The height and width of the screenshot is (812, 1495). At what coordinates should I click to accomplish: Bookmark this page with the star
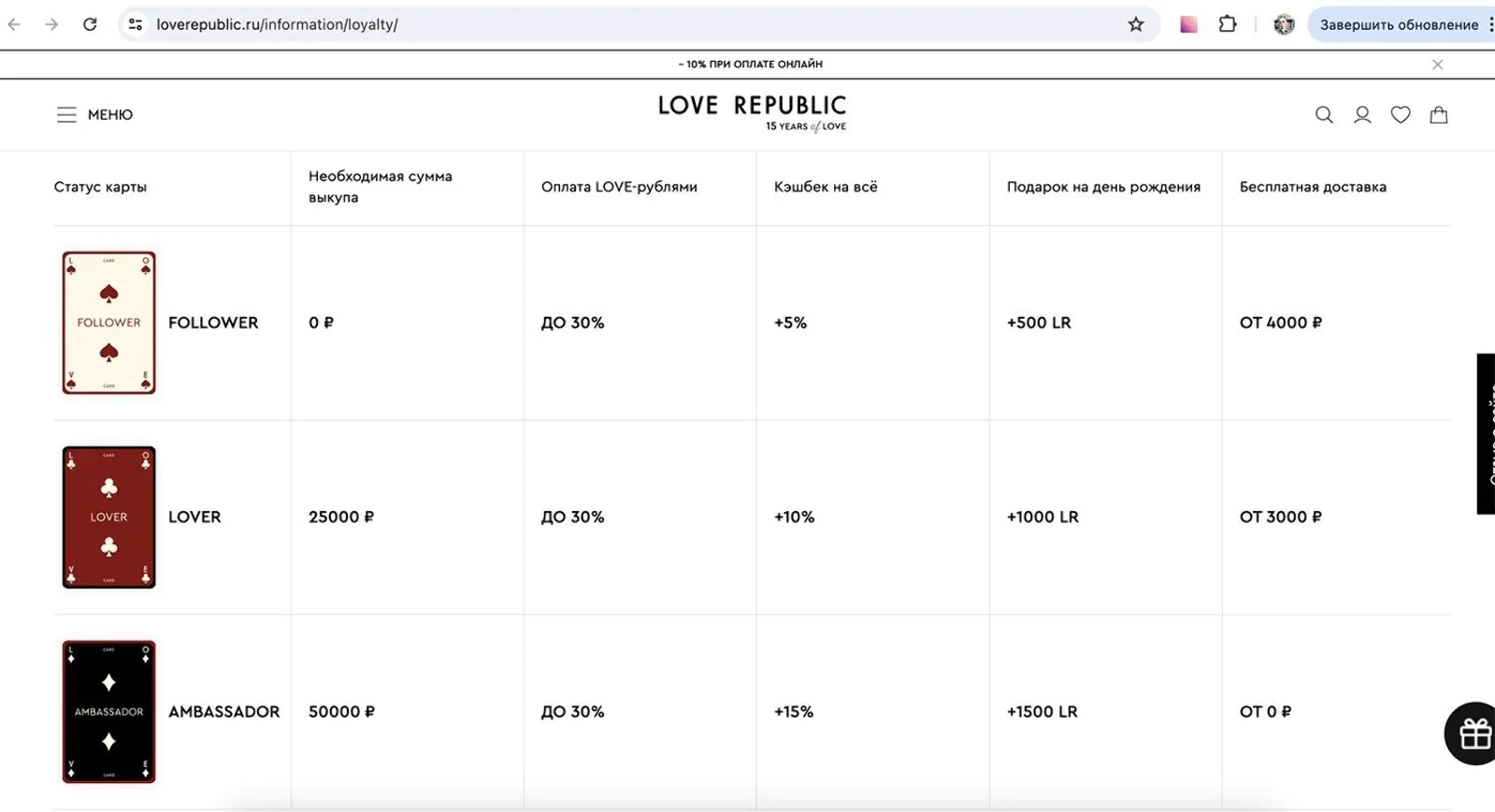coord(1136,24)
